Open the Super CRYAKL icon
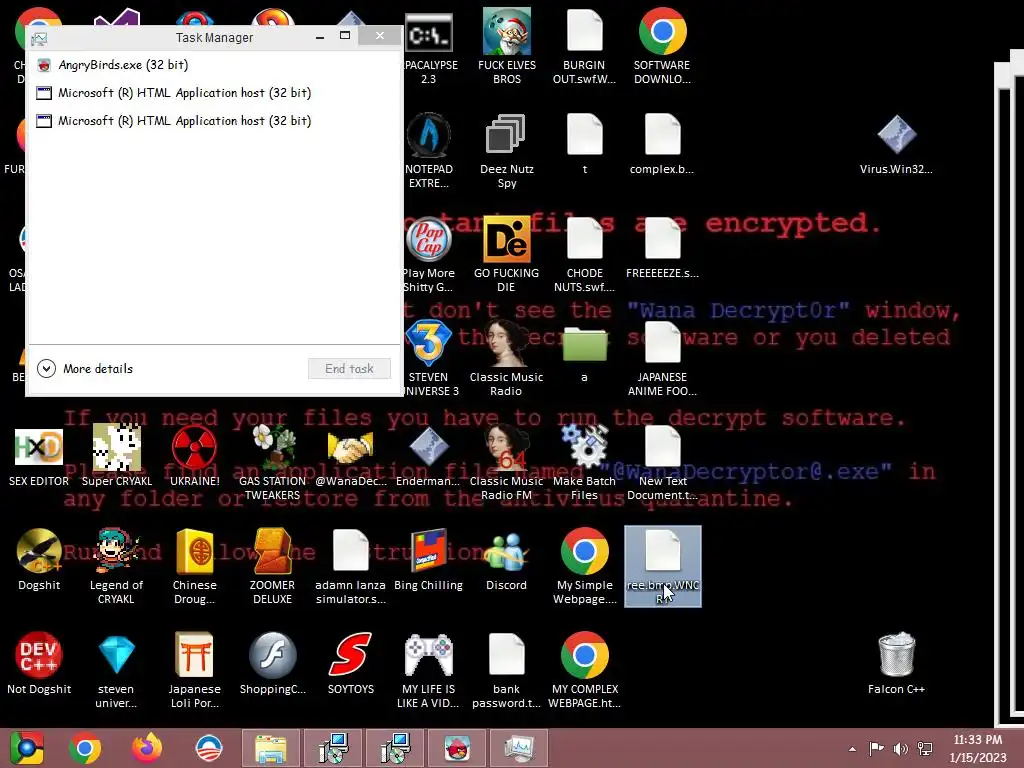The image size is (1024, 768). 116,457
